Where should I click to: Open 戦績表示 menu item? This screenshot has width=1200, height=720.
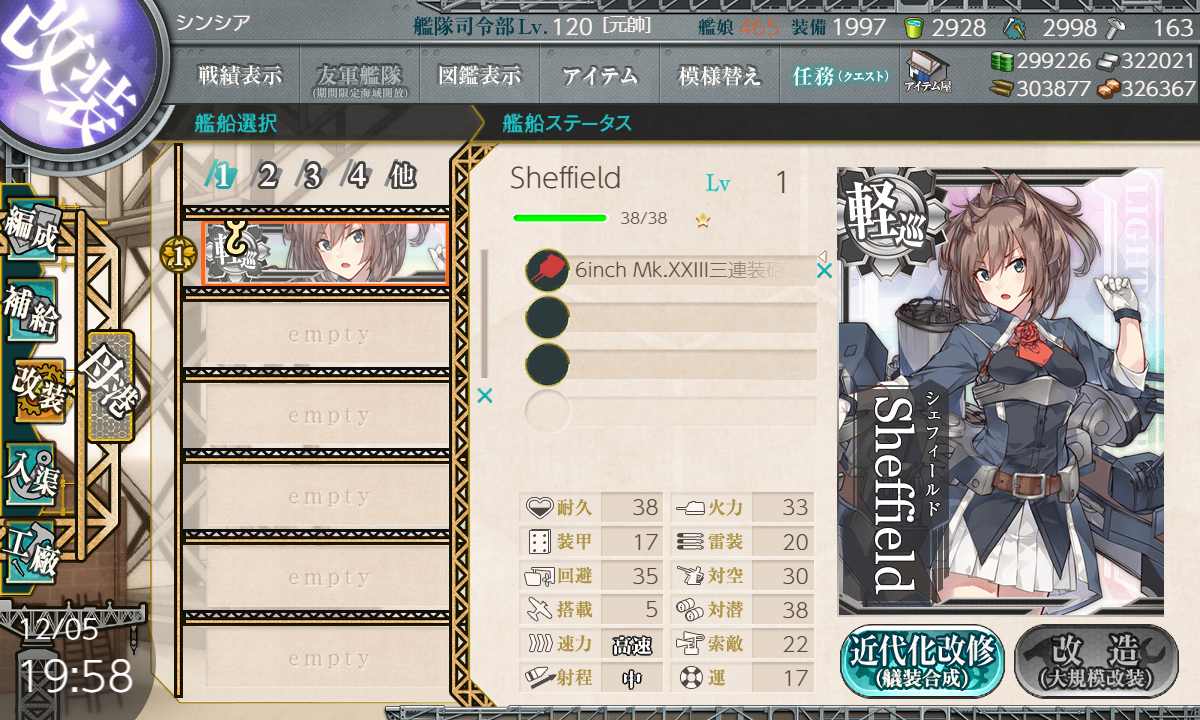pos(240,75)
